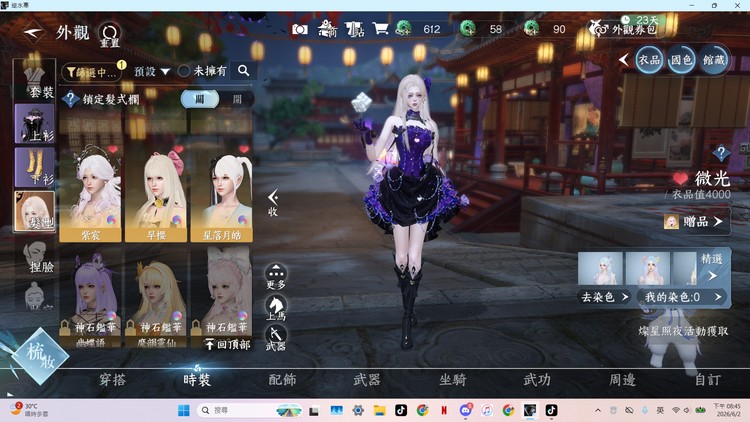Favorite 微光 using the red heart
Screen dimensions: 750x422
click(680, 179)
